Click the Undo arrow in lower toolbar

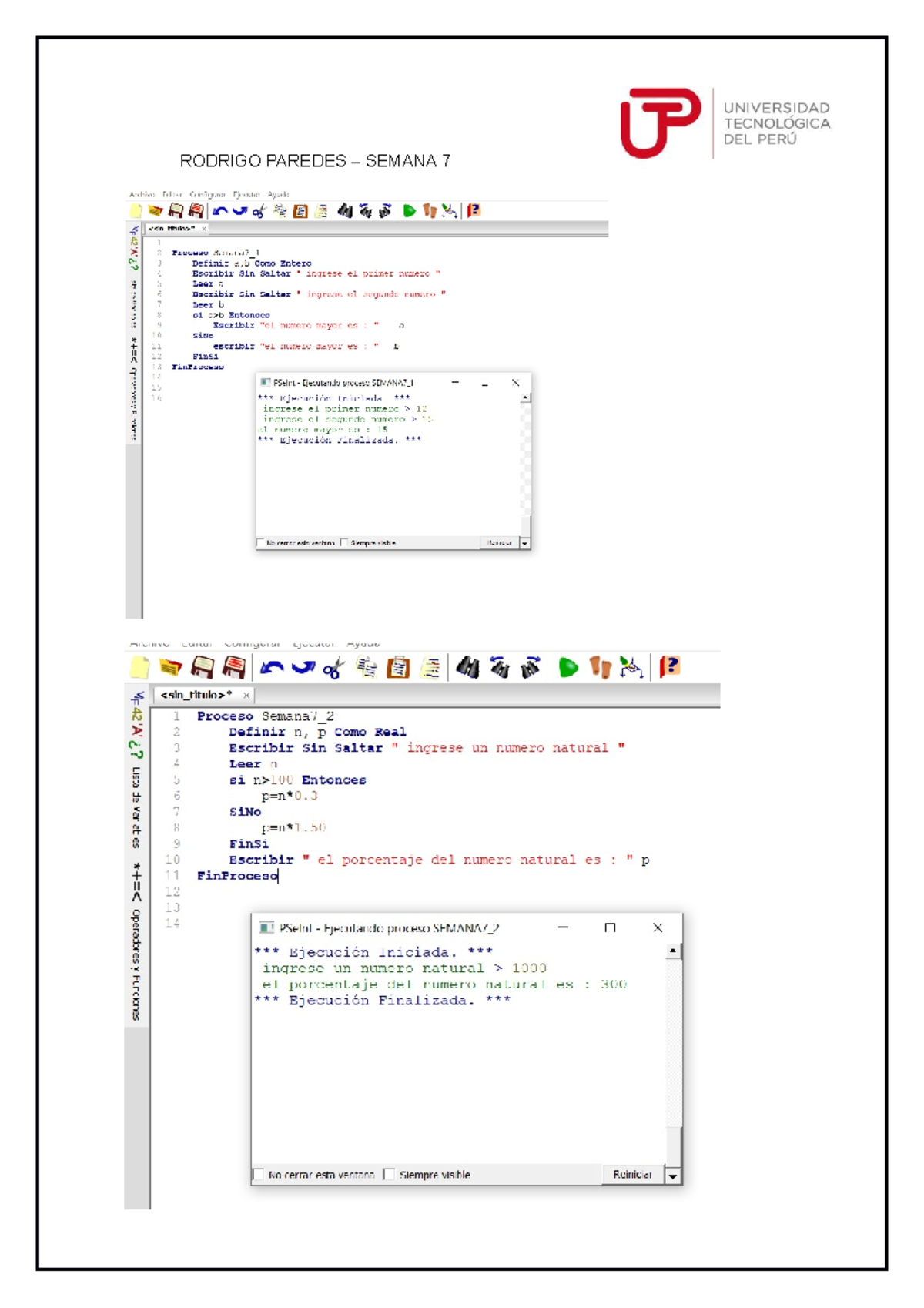point(271,668)
